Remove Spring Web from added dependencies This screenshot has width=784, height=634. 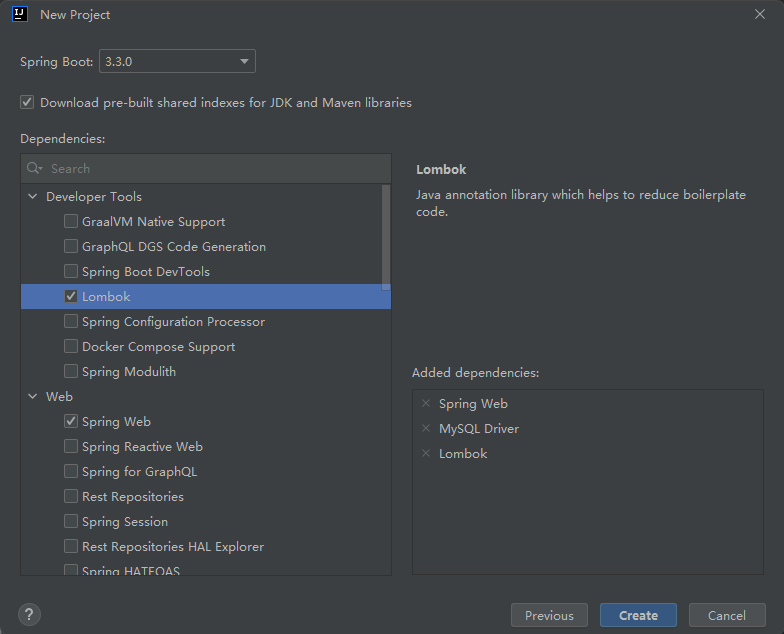click(426, 403)
